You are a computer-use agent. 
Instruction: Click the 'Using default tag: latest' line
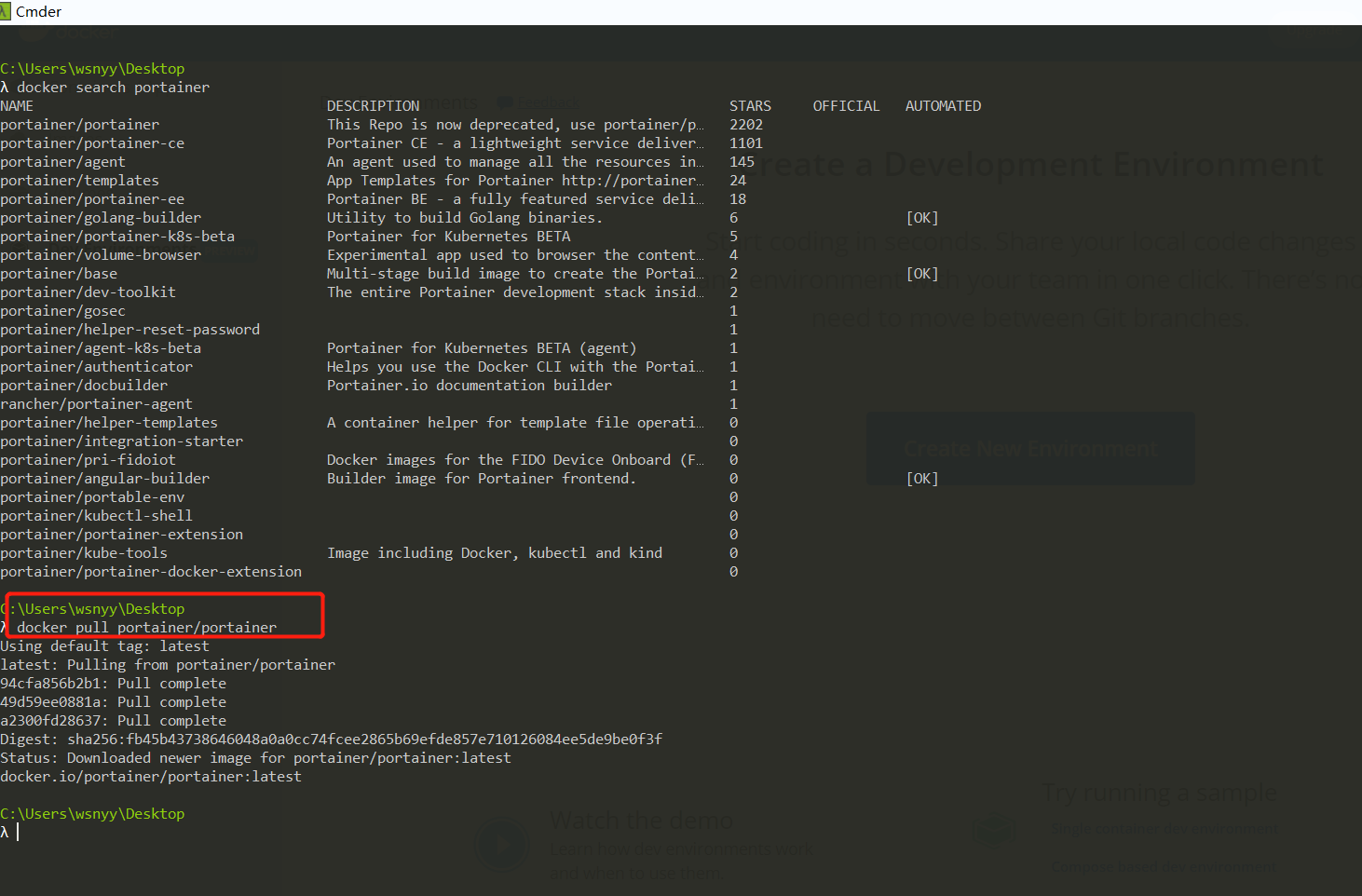pyautogui.click(x=104, y=646)
